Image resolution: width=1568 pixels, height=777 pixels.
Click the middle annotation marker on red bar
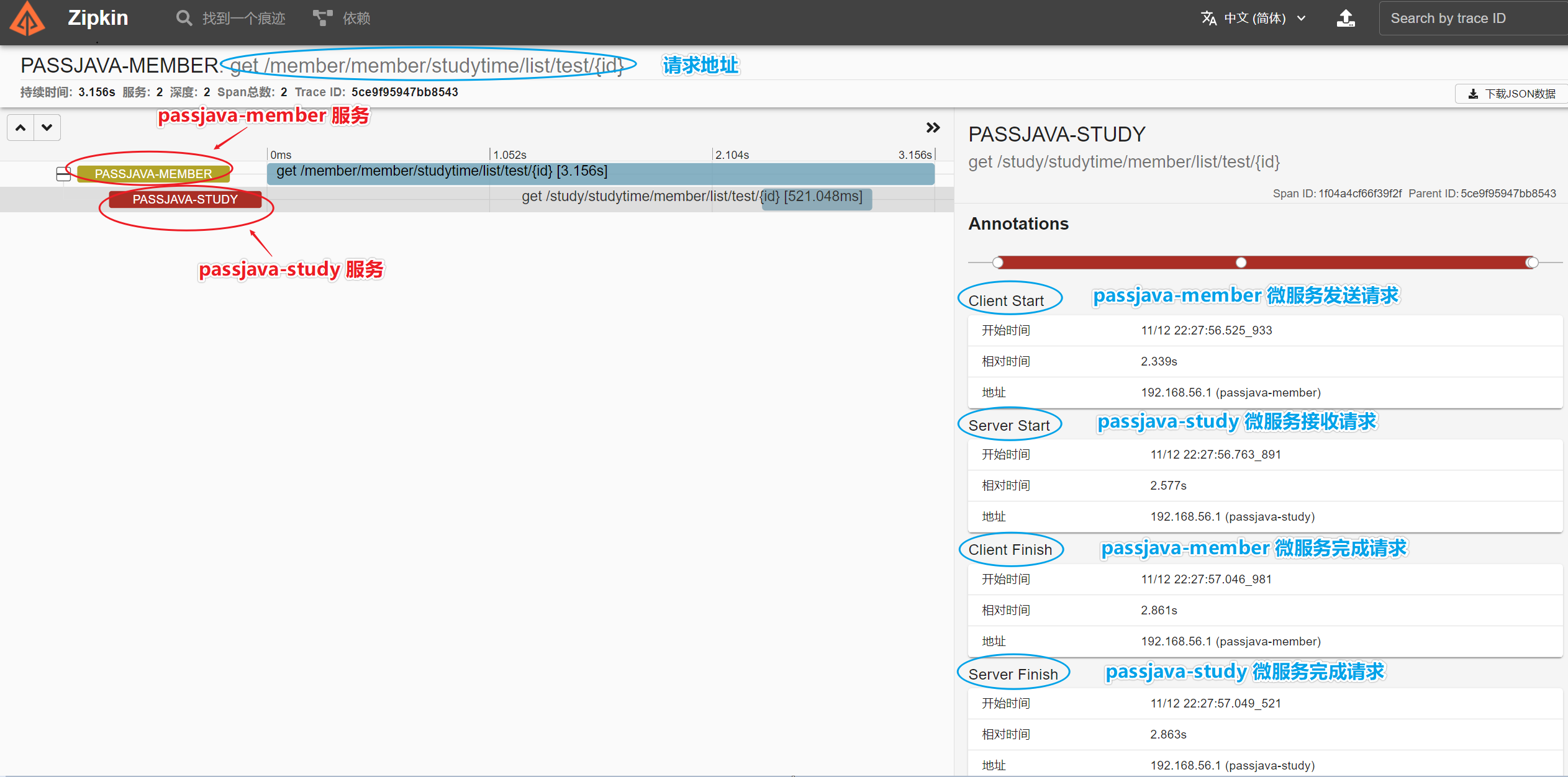(1241, 263)
